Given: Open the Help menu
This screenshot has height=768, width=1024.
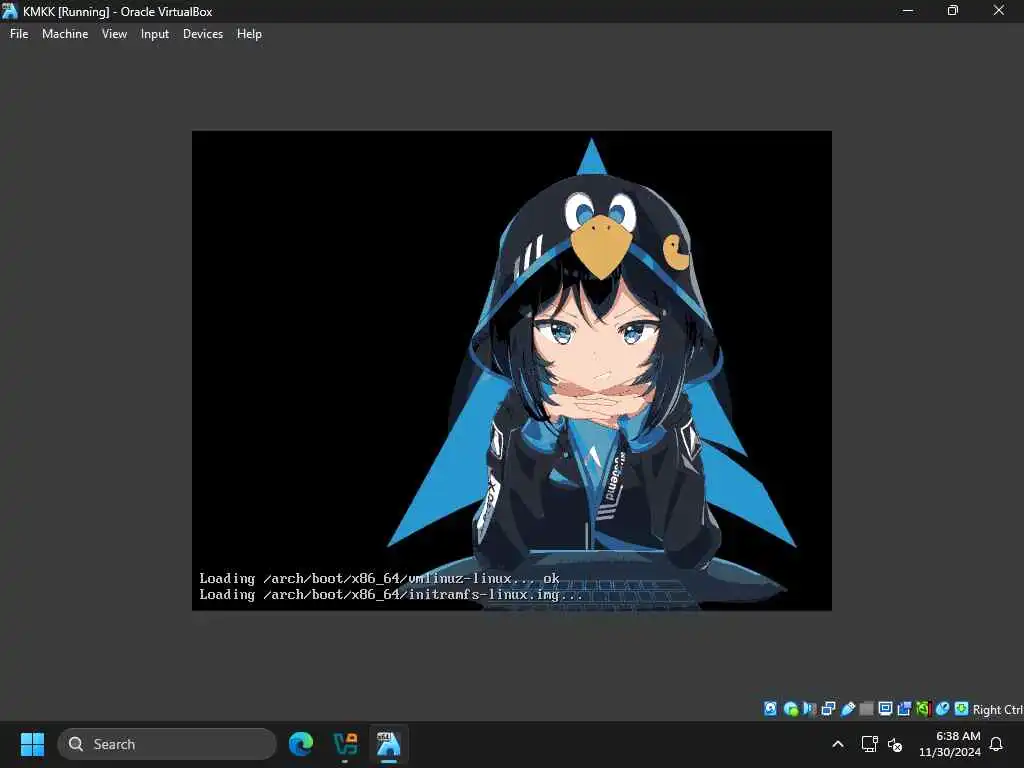Looking at the screenshot, I should click(x=249, y=34).
